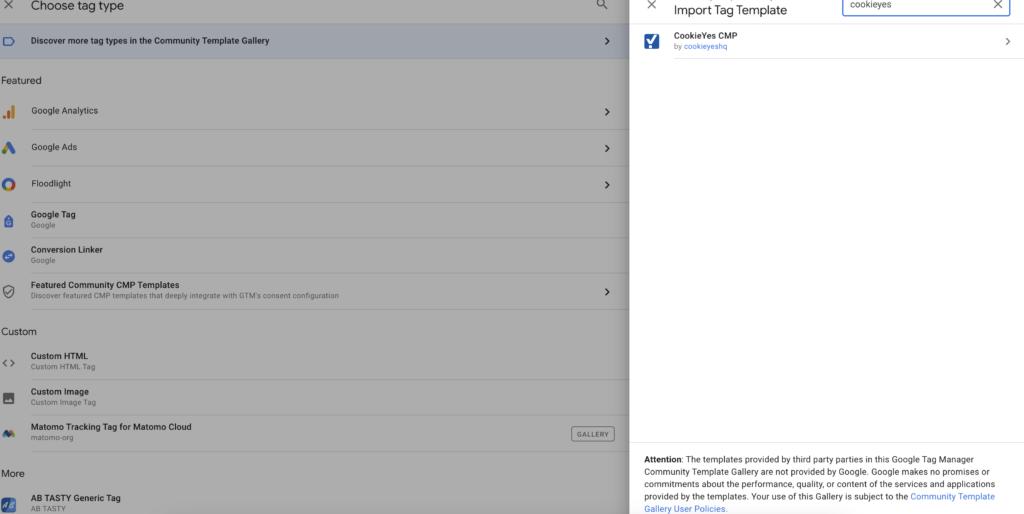Click the Custom HTML code brackets icon
Image resolution: width=1024 pixels, height=514 pixels.
9,362
